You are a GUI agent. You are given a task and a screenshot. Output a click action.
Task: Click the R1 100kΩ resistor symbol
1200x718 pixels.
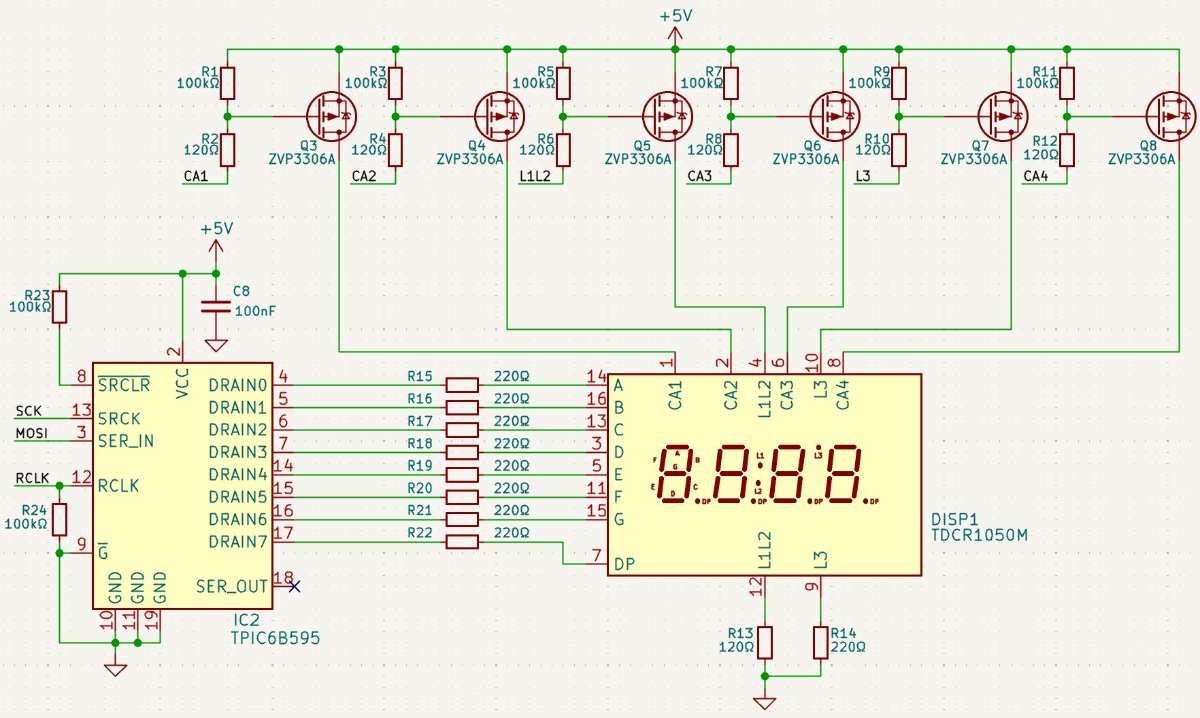tap(228, 83)
